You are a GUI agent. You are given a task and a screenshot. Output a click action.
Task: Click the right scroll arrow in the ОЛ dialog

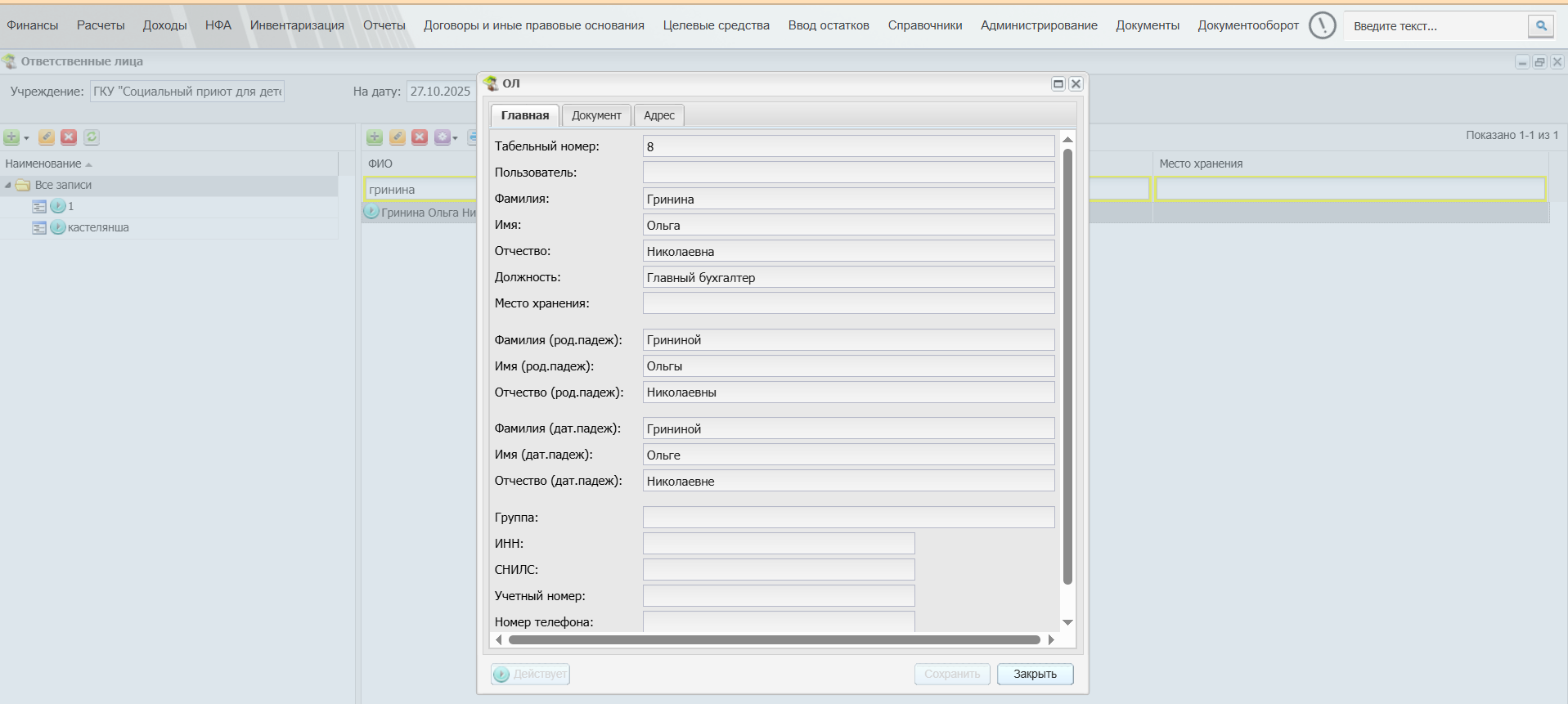coord(1051,639)
